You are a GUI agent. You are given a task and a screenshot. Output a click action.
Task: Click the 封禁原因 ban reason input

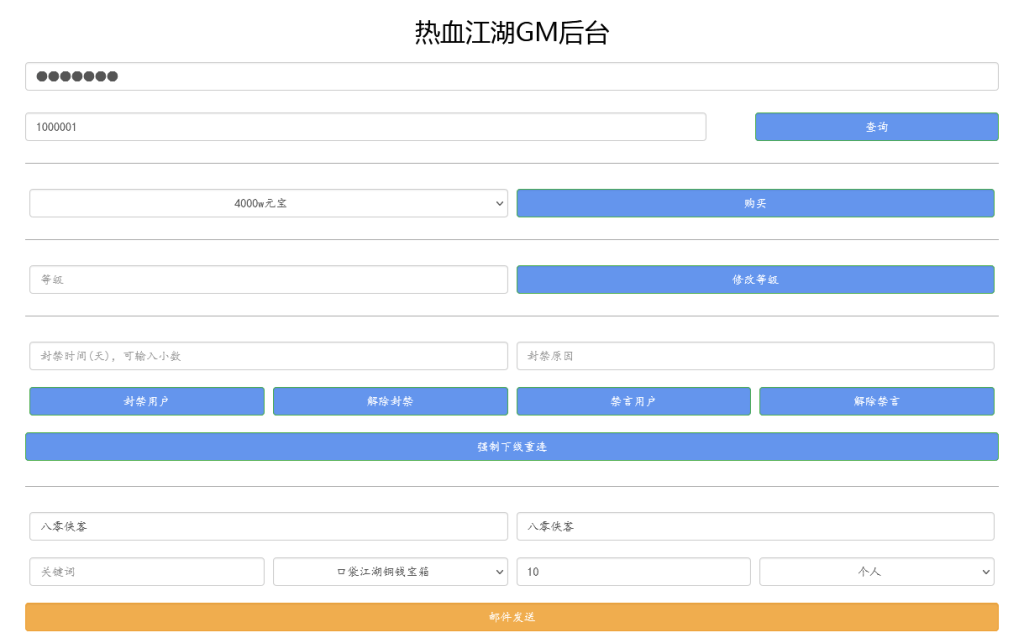coord(755,355)
